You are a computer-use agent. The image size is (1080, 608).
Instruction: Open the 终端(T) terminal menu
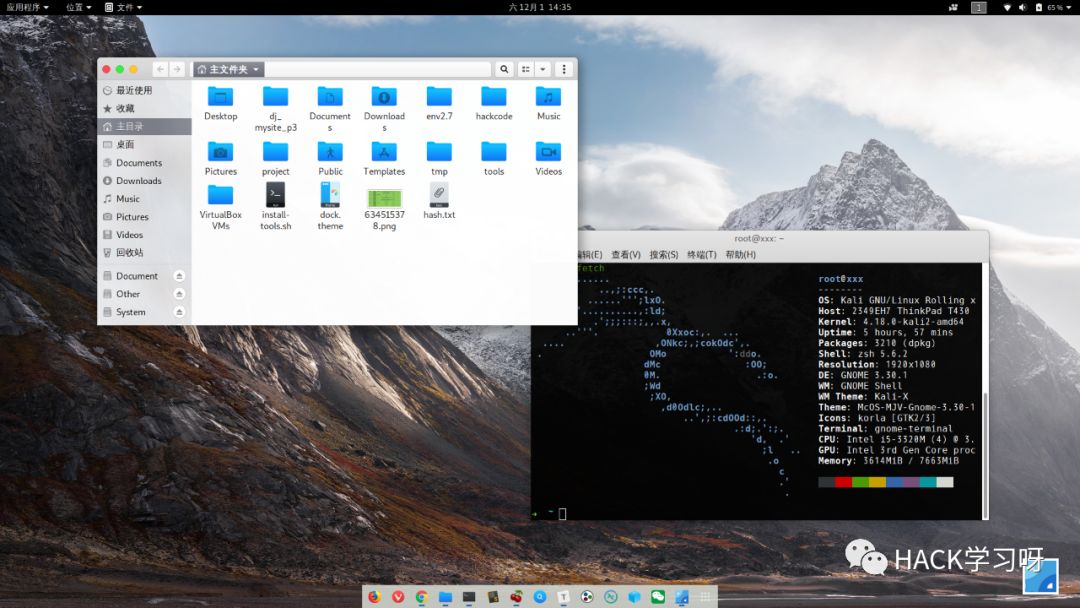701,255
